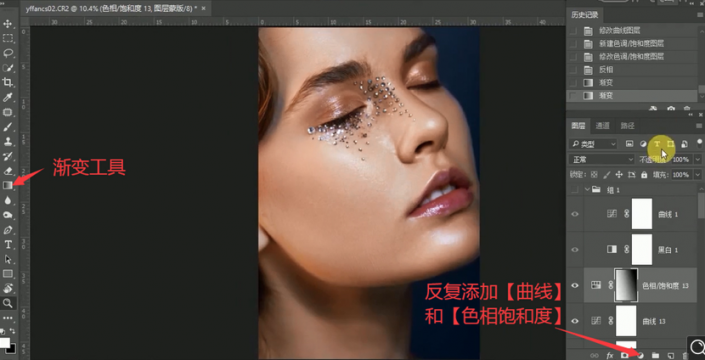Image resolution: width=705 pixels, height=360 pixels.
Task: Open the 填充 100% slider arrow
Action: click(698, 174)
